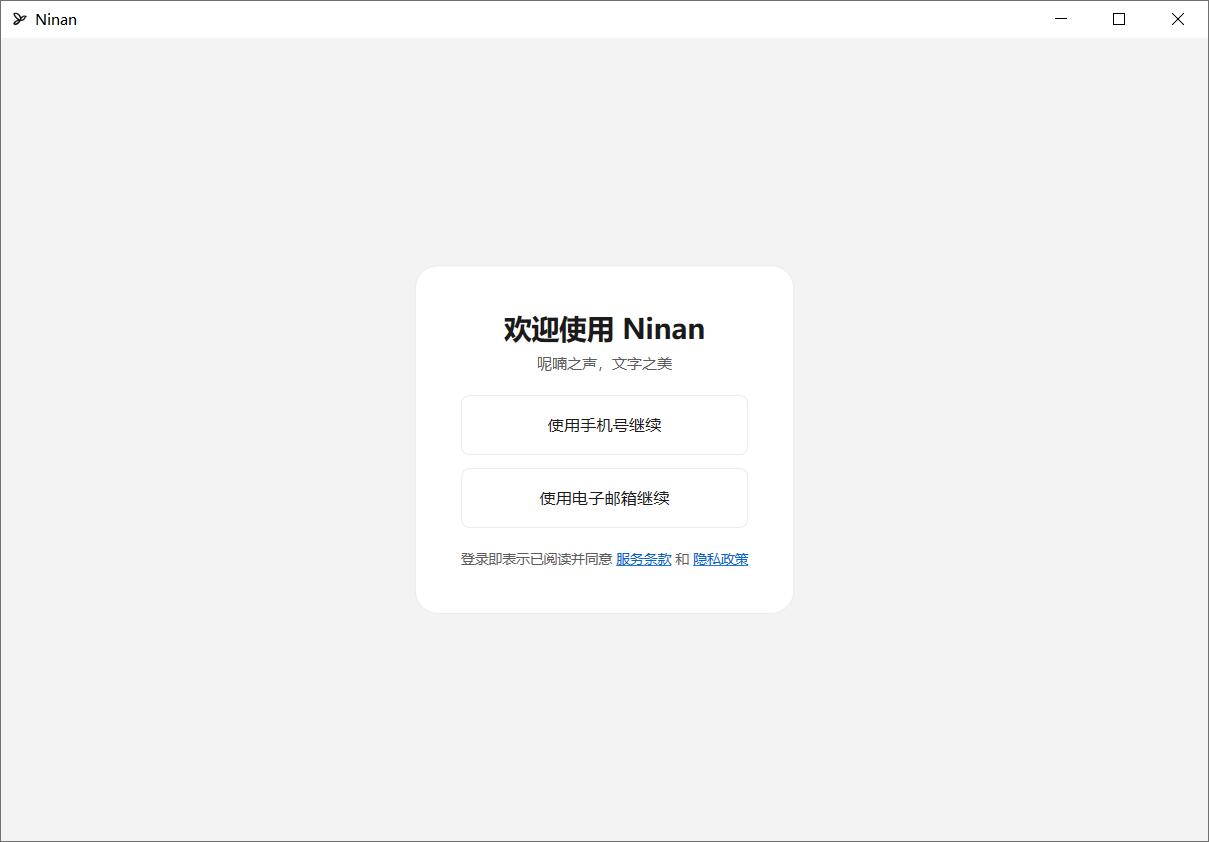
Task: Close the Ninan window
Action: pos(1178,19)
